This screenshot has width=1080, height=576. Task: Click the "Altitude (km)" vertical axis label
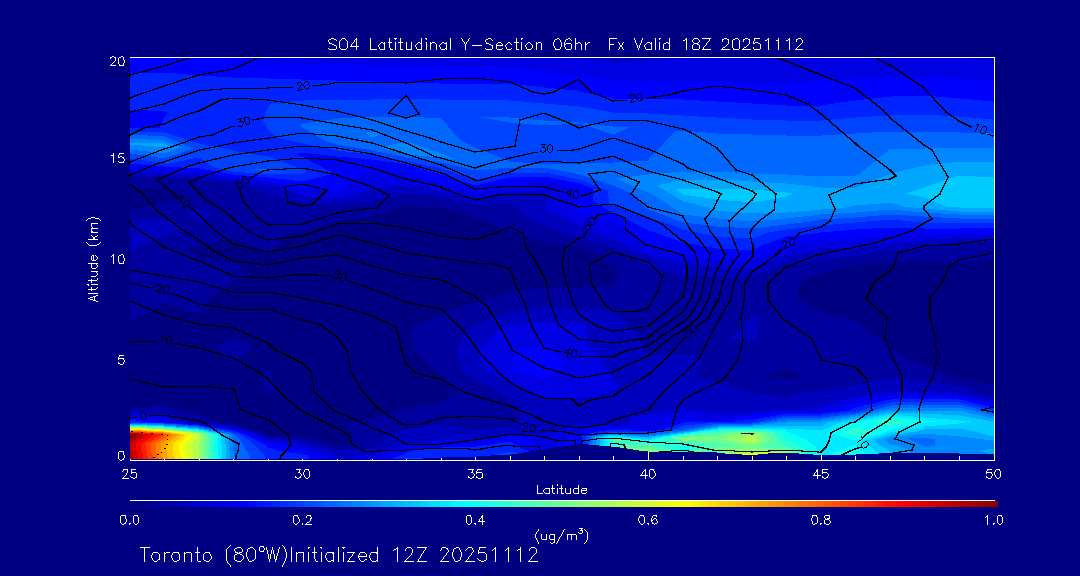click(x=94, y=259)
